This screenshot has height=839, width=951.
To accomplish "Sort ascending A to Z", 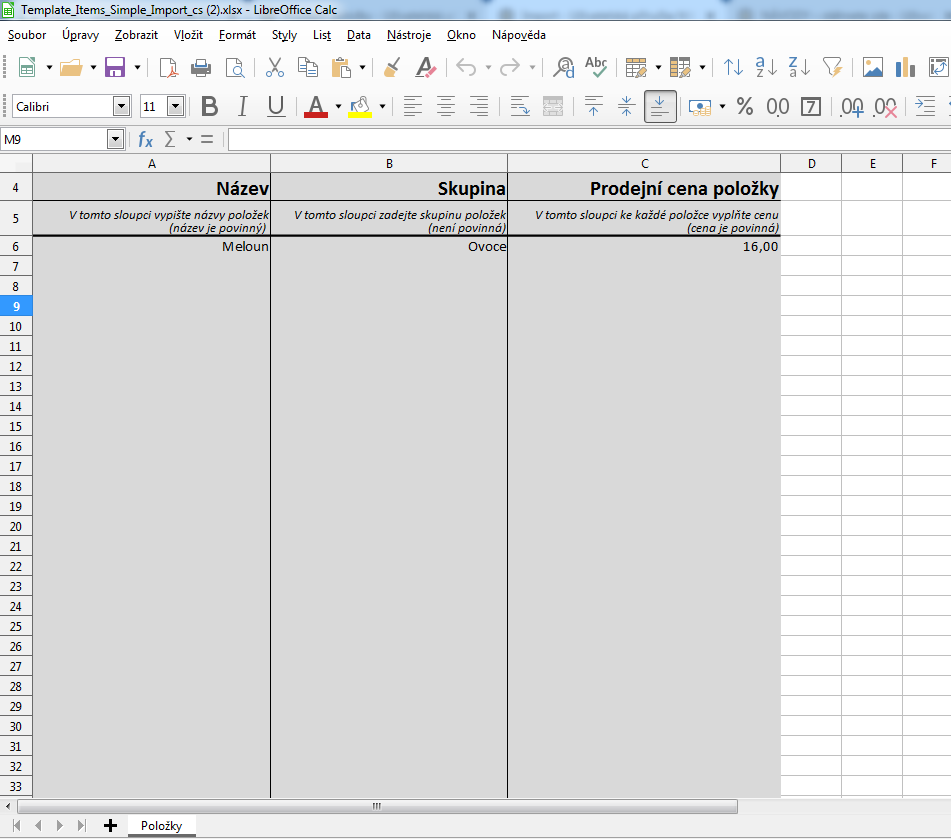I will click(766, 67).
